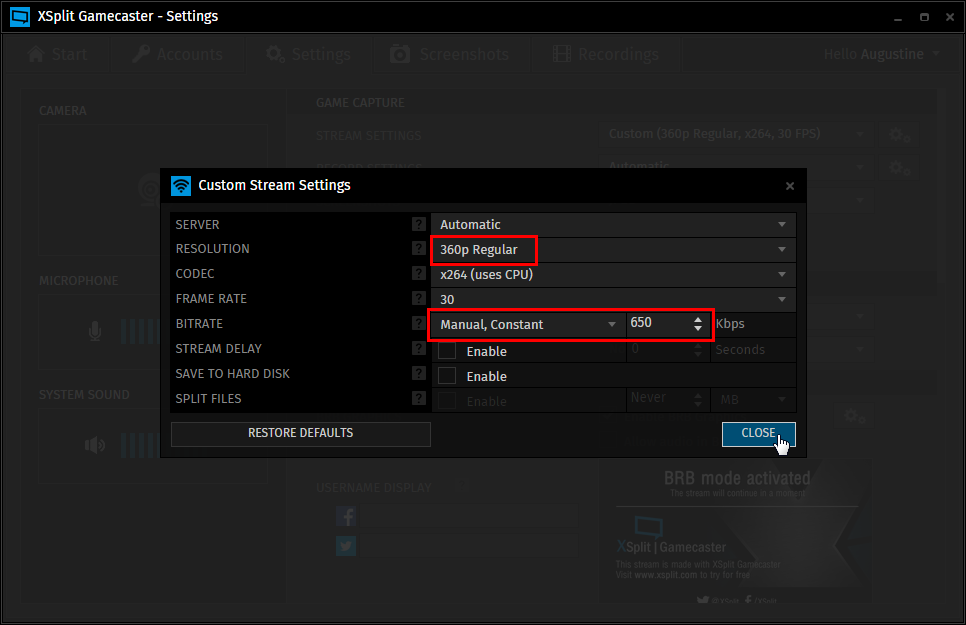Maximize the XSplit Gamecaster window
The height and width of the screenshot is (625, 966).
coord(924,17)
